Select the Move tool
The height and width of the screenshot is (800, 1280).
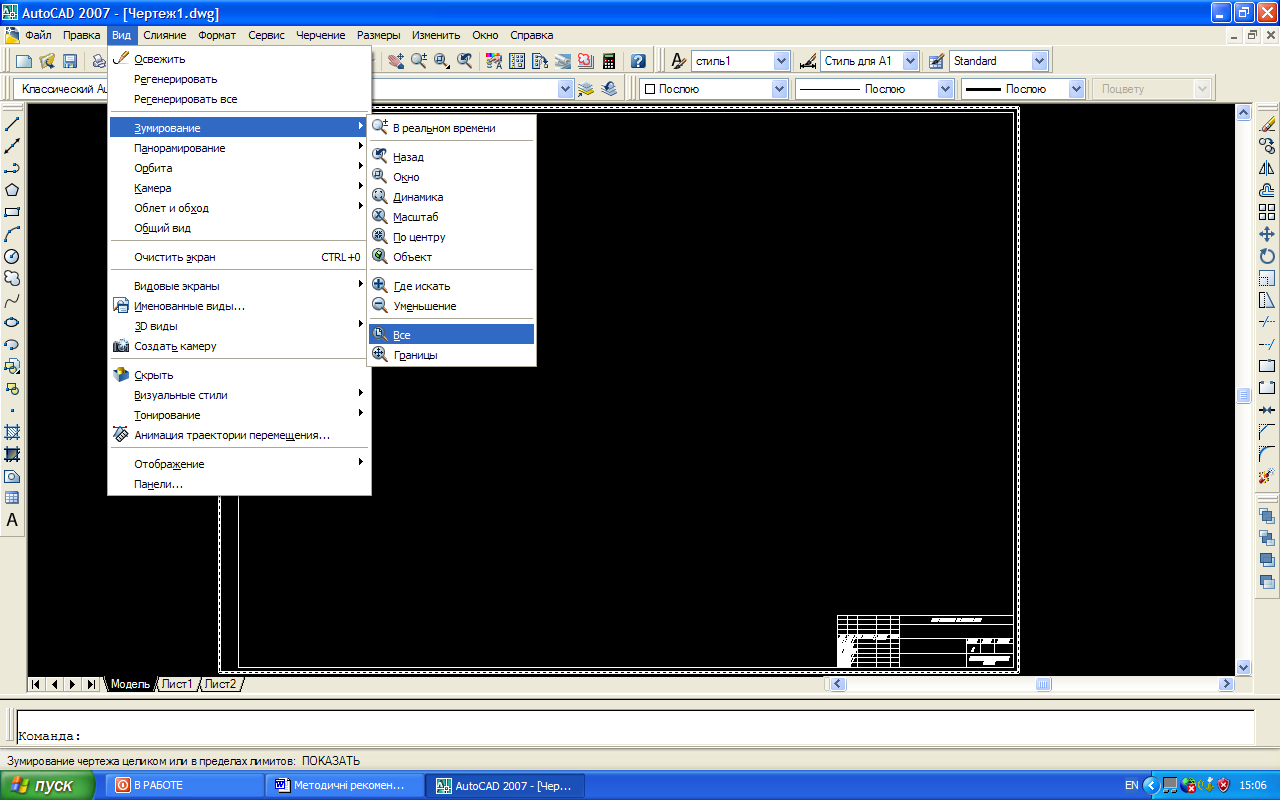(1267, 234)
